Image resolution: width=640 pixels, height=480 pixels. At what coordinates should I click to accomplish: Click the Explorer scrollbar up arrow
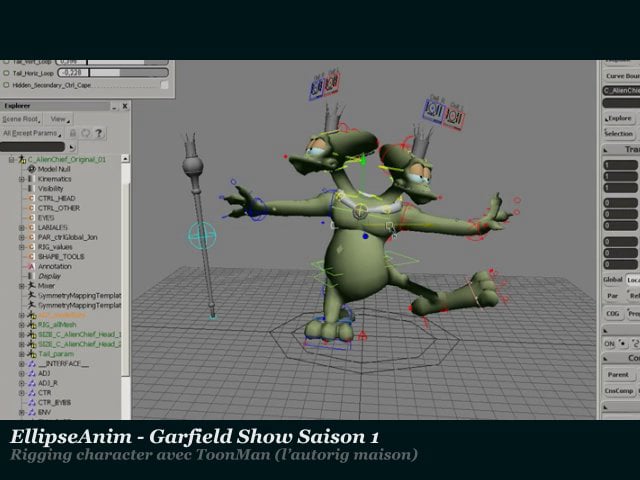(x=125, y=158)
